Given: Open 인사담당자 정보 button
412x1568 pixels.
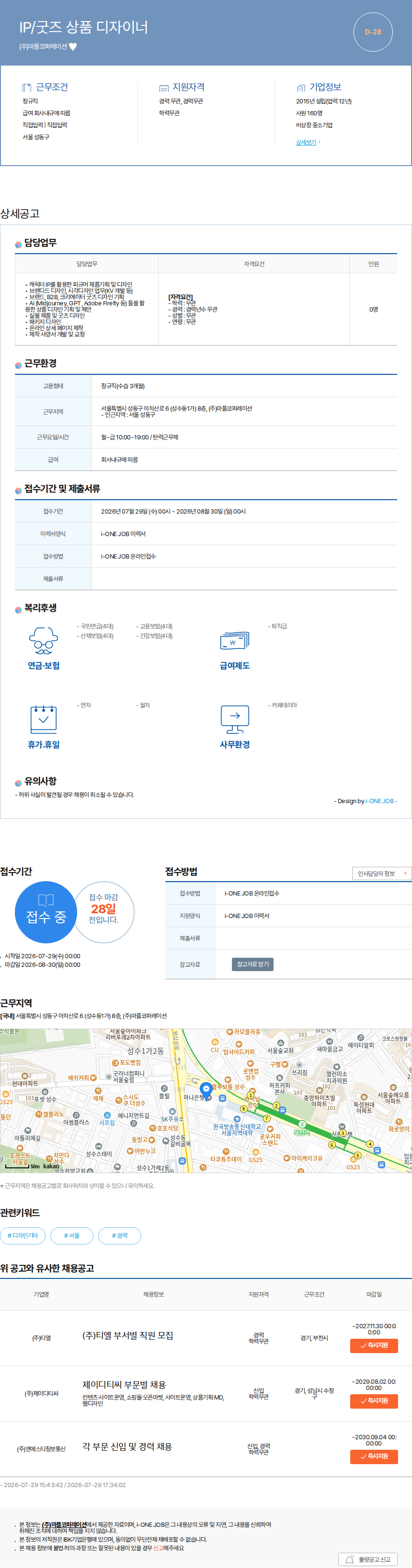Looking at the screenshot, I should [381, 874].
